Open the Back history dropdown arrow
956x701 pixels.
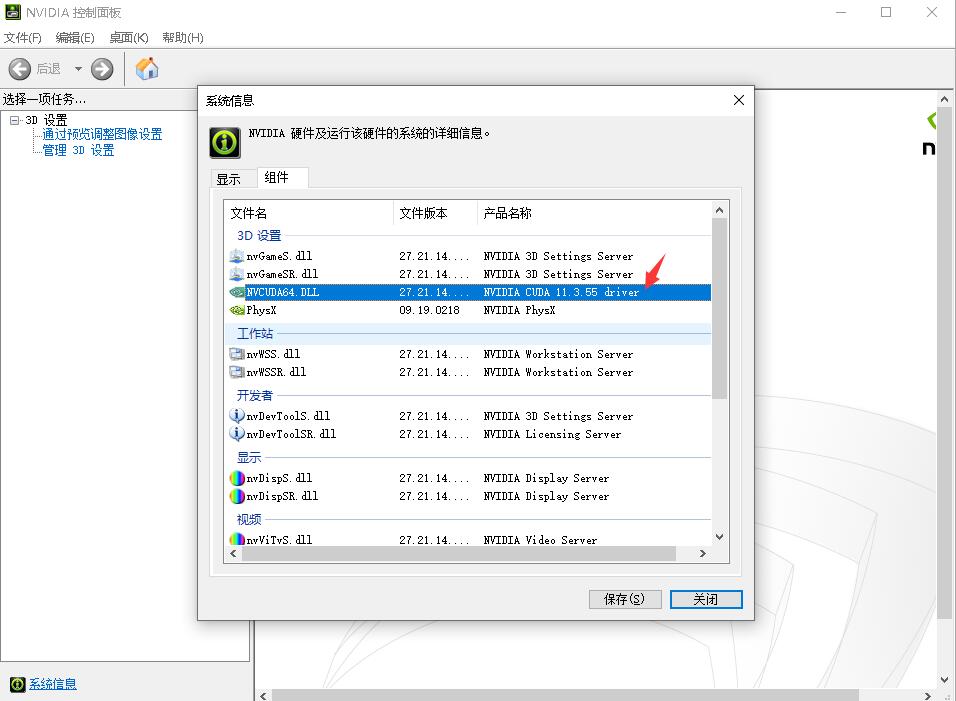coord(78,69)
